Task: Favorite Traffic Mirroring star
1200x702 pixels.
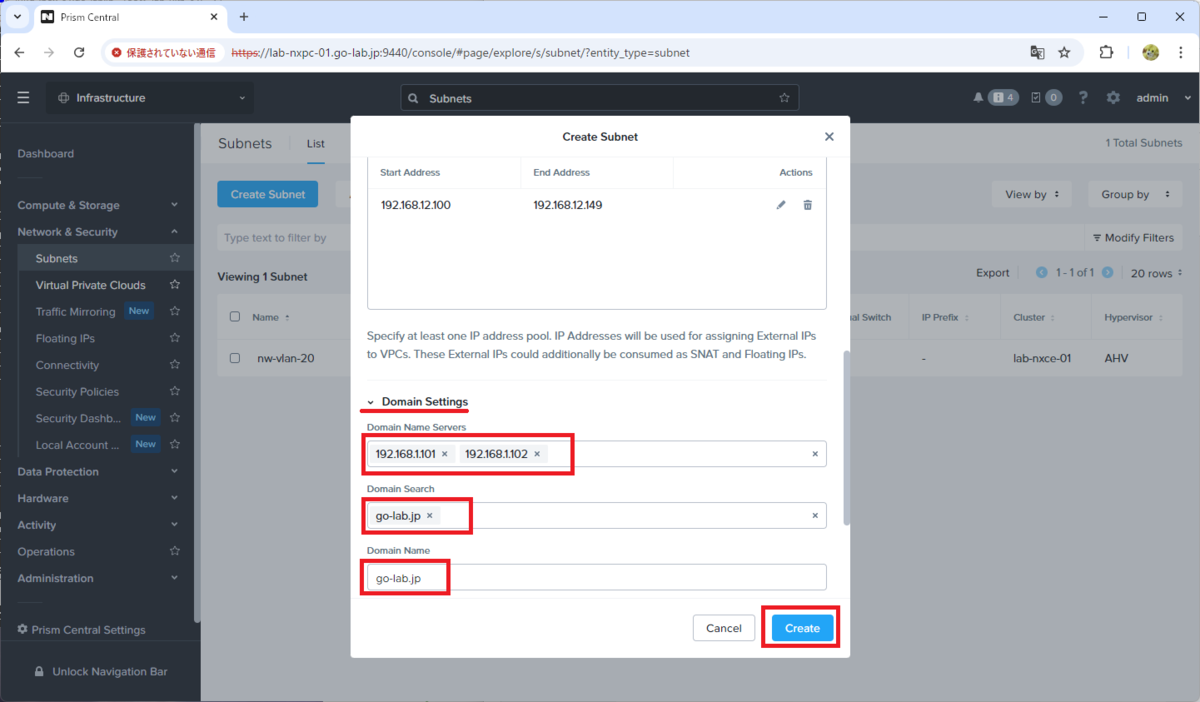Action: tap(175, 311)
